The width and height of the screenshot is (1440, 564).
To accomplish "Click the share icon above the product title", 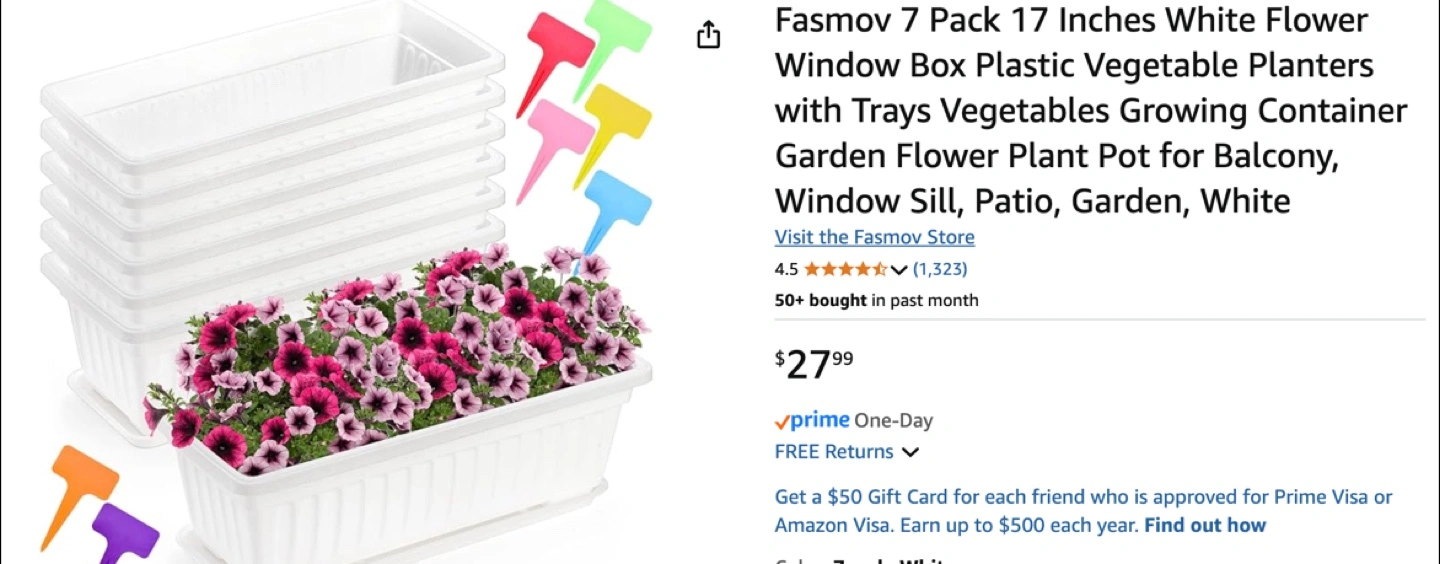I will 708,35.
